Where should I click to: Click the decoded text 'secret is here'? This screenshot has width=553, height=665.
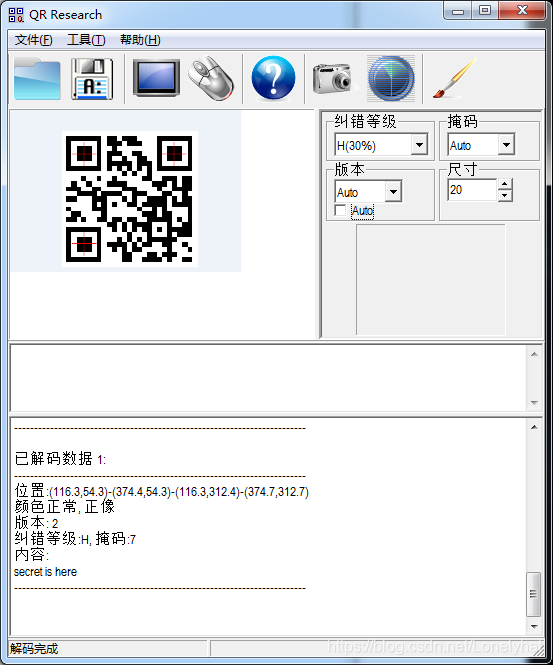click(45, 572)
